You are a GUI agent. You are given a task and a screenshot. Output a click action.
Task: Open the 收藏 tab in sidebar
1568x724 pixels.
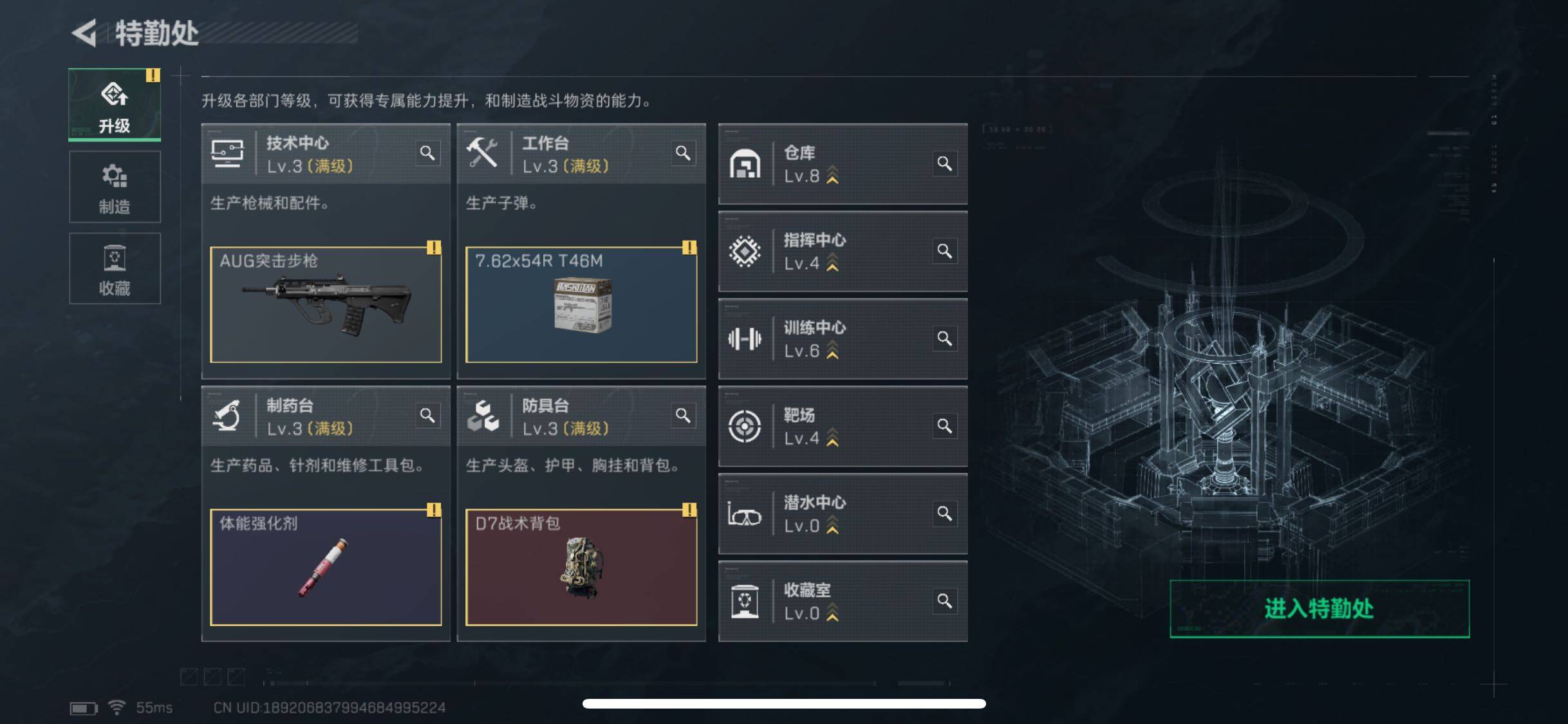click(115, 268)
